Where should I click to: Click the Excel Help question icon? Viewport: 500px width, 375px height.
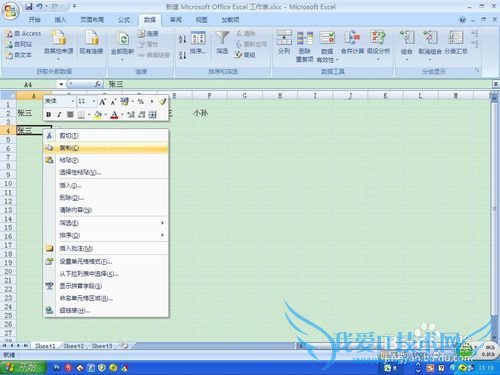(x=462, y=20)
